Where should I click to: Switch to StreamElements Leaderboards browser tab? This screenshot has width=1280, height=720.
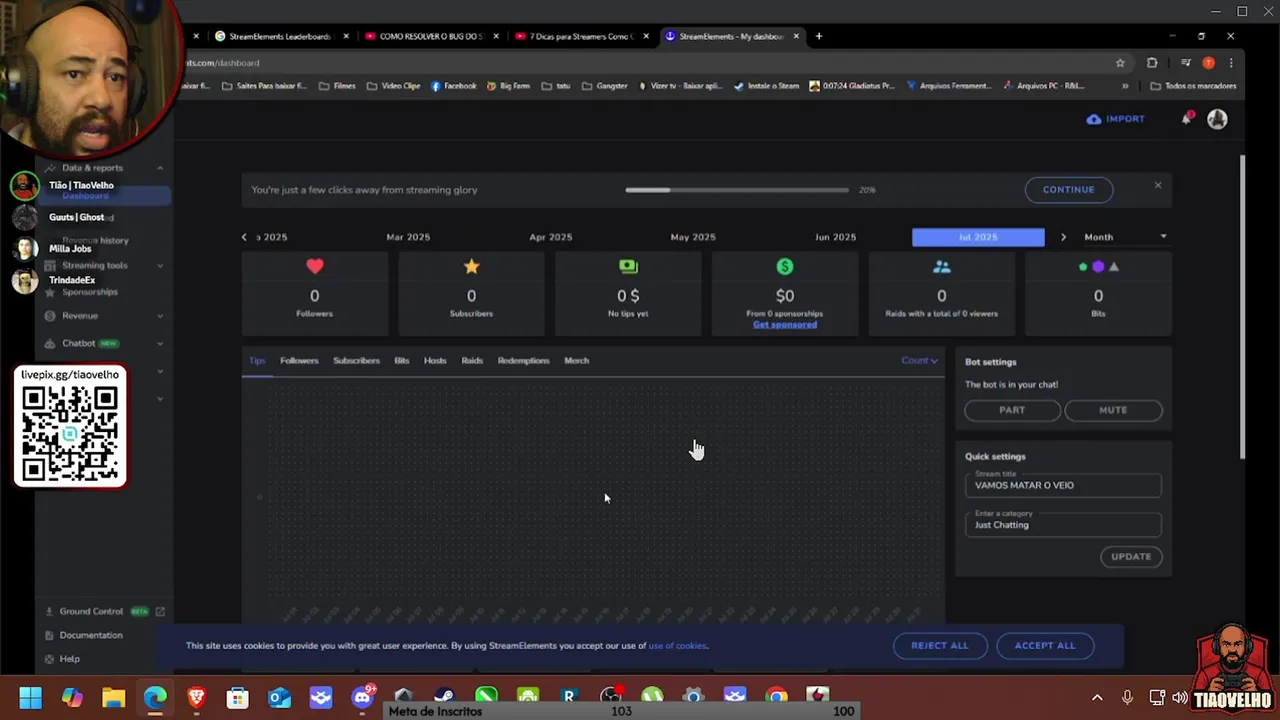pos(280,36)
